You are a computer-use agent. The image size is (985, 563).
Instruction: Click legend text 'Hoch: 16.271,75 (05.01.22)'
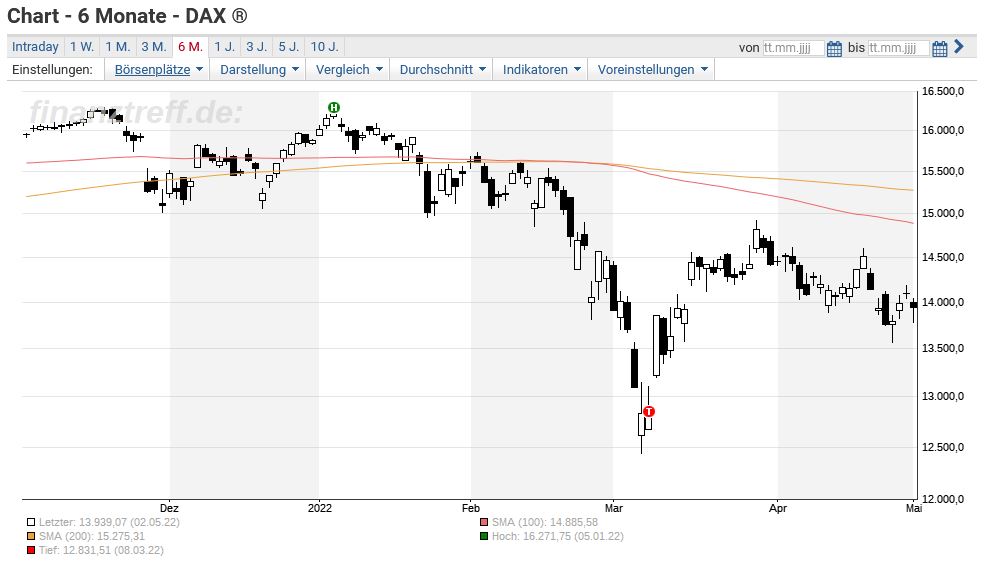pyautogui.click(x=558, y=536)
